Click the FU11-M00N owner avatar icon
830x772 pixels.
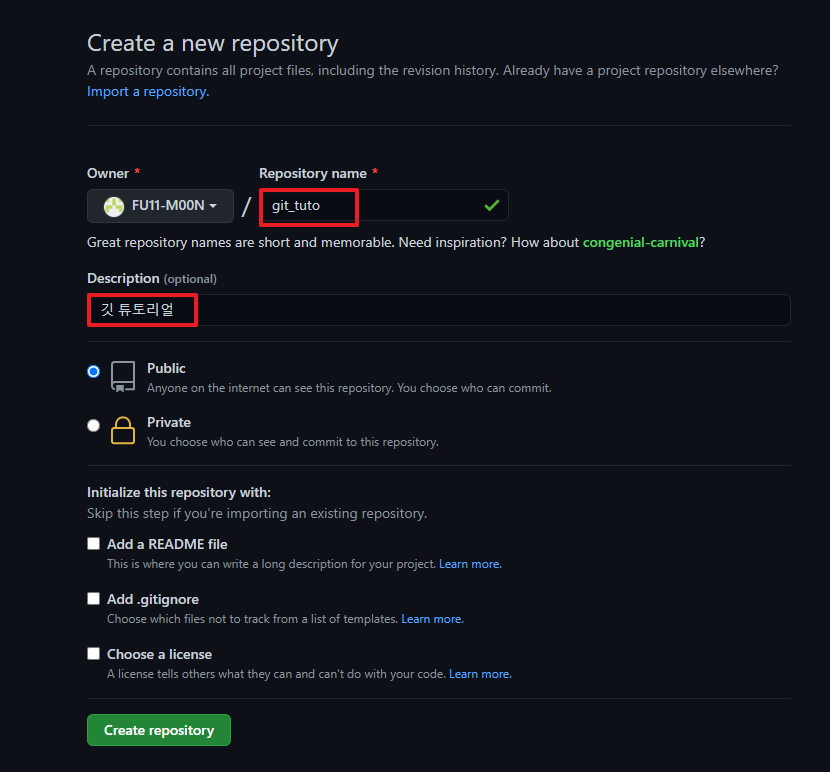coord(114,206)
